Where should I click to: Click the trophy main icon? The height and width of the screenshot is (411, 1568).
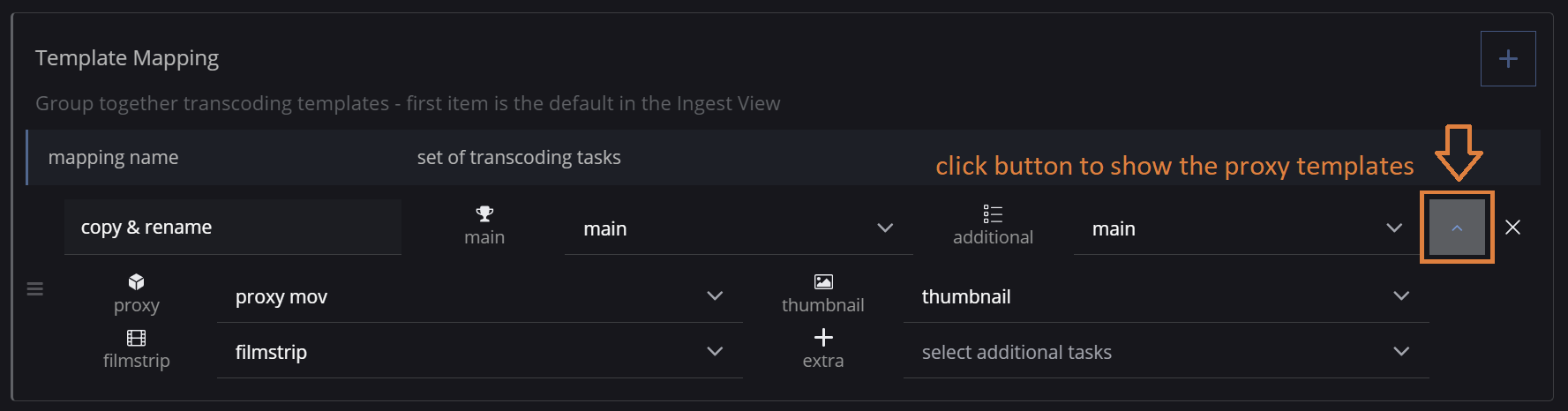click(484, 213)
